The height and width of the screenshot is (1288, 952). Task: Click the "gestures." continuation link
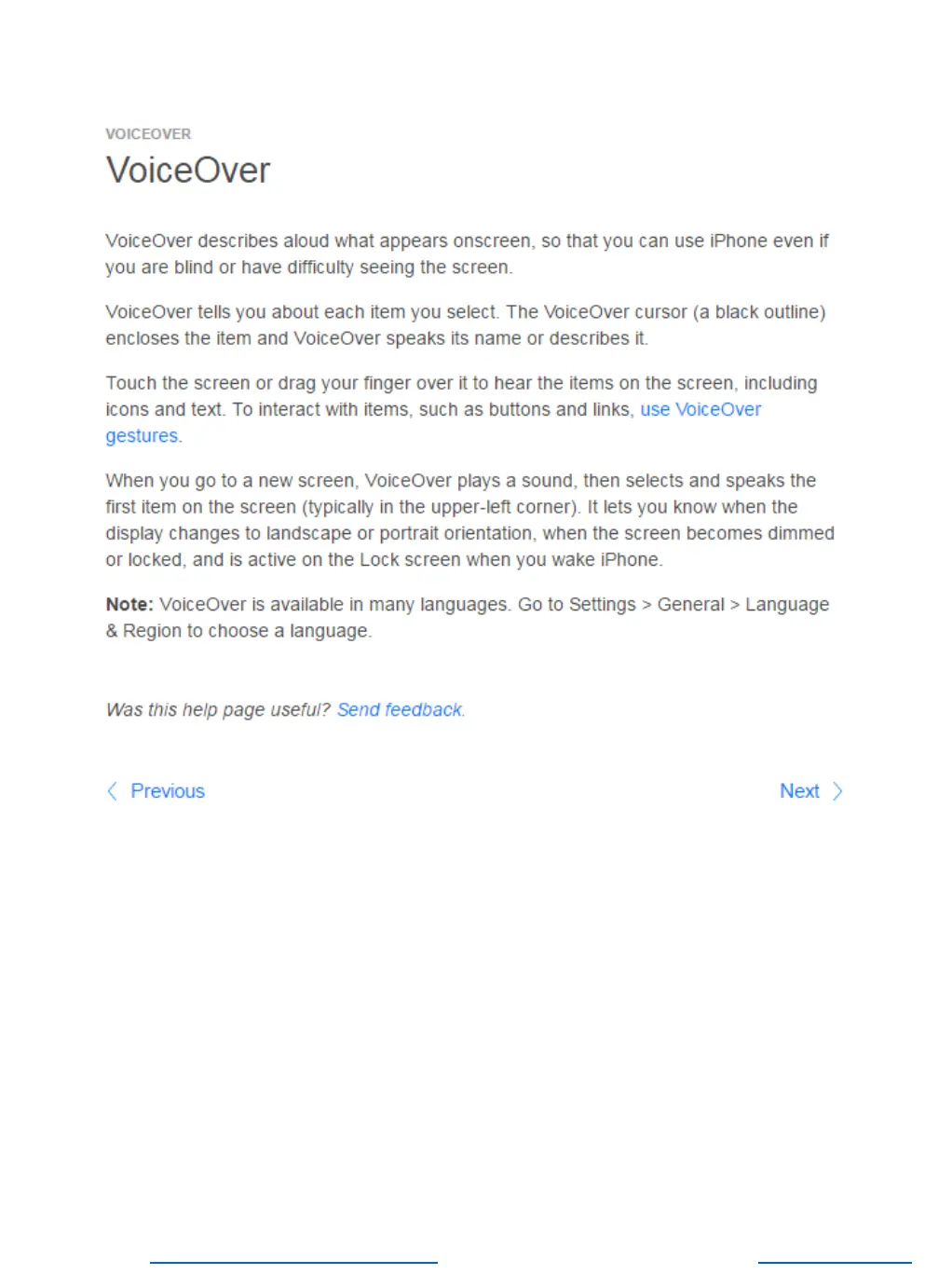(x=143, y=436)
